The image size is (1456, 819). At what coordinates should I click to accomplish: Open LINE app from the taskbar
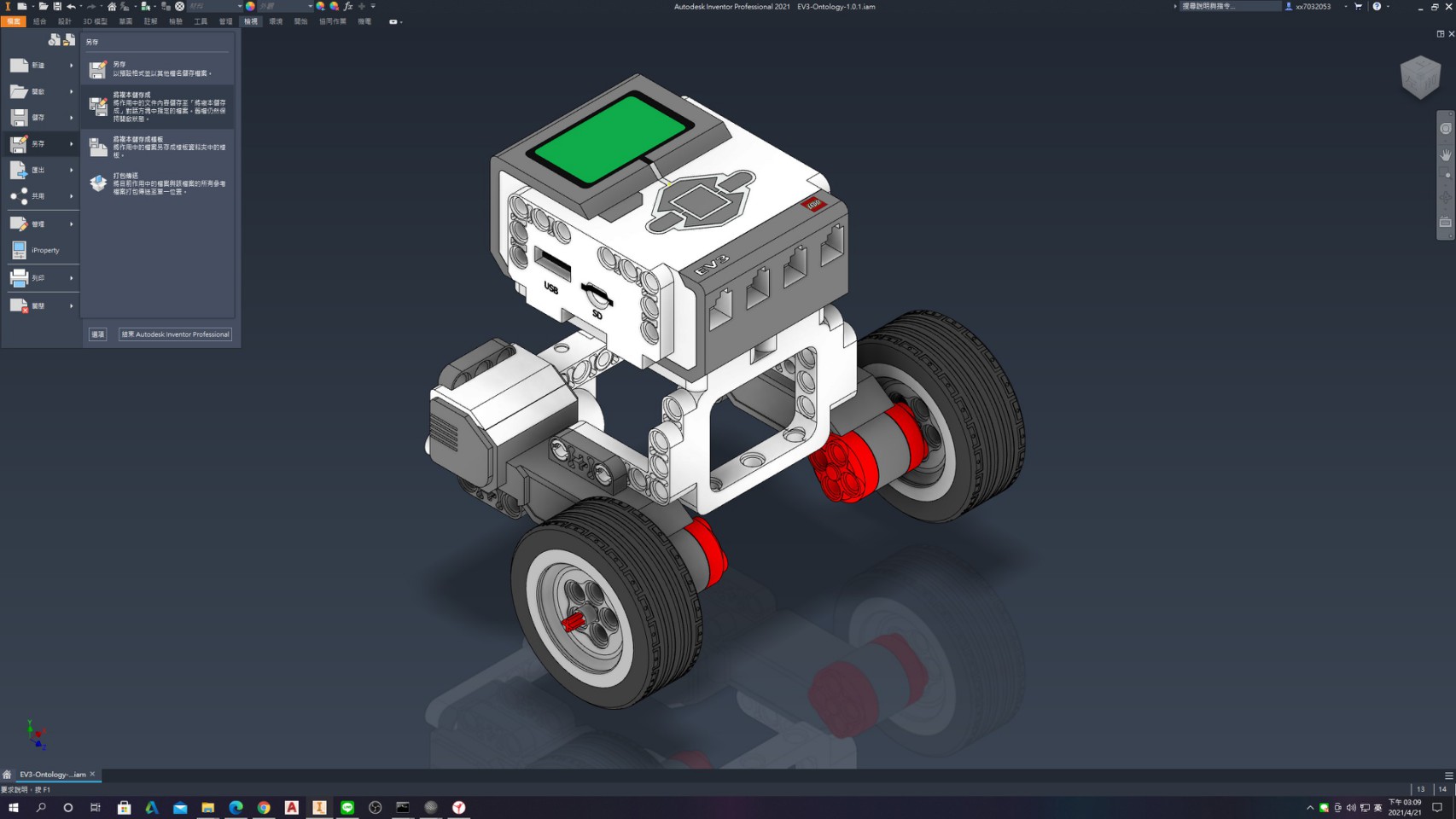click(347, 807)
